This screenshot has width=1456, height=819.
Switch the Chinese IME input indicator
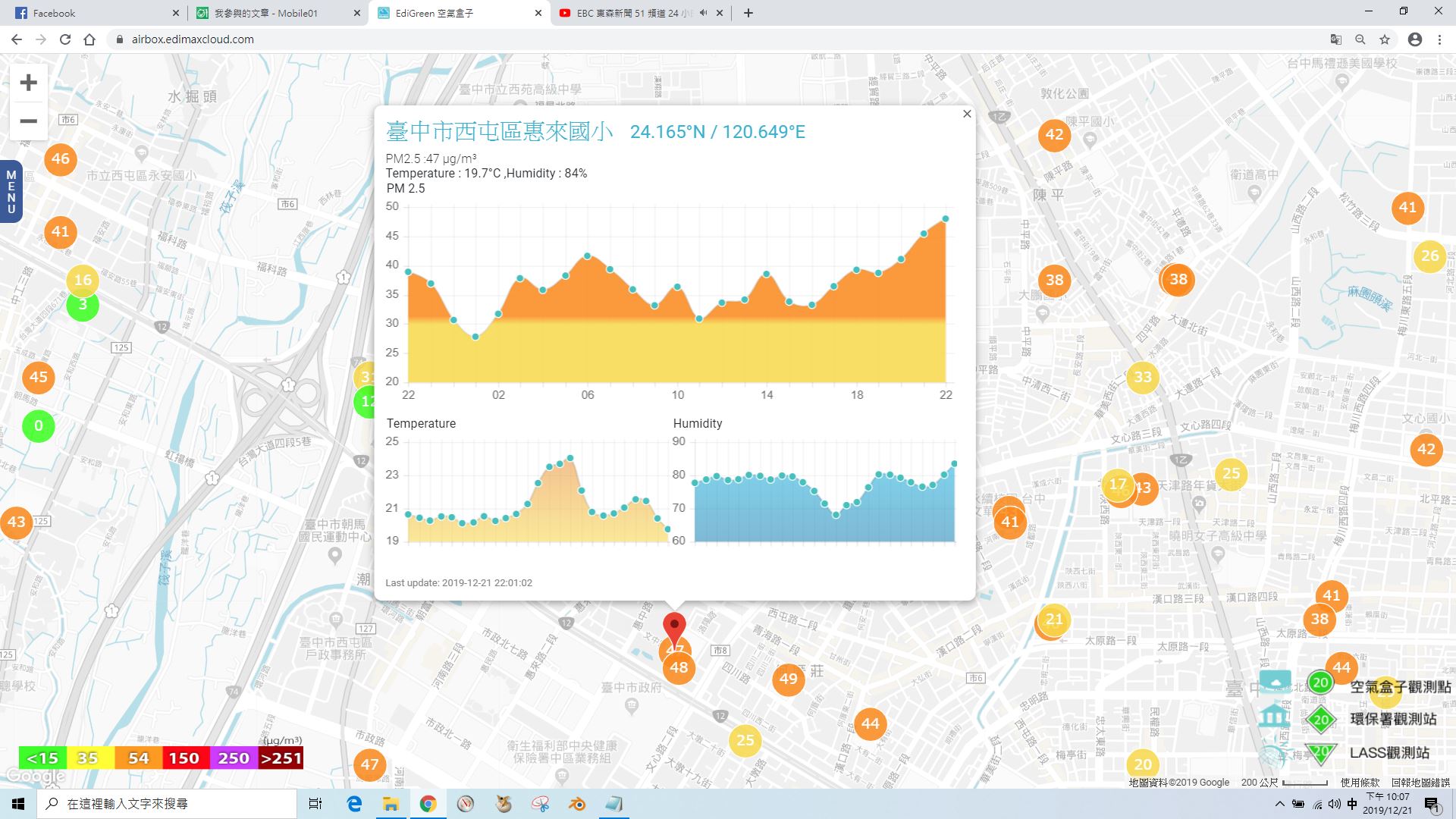[x=1352, y=804]
